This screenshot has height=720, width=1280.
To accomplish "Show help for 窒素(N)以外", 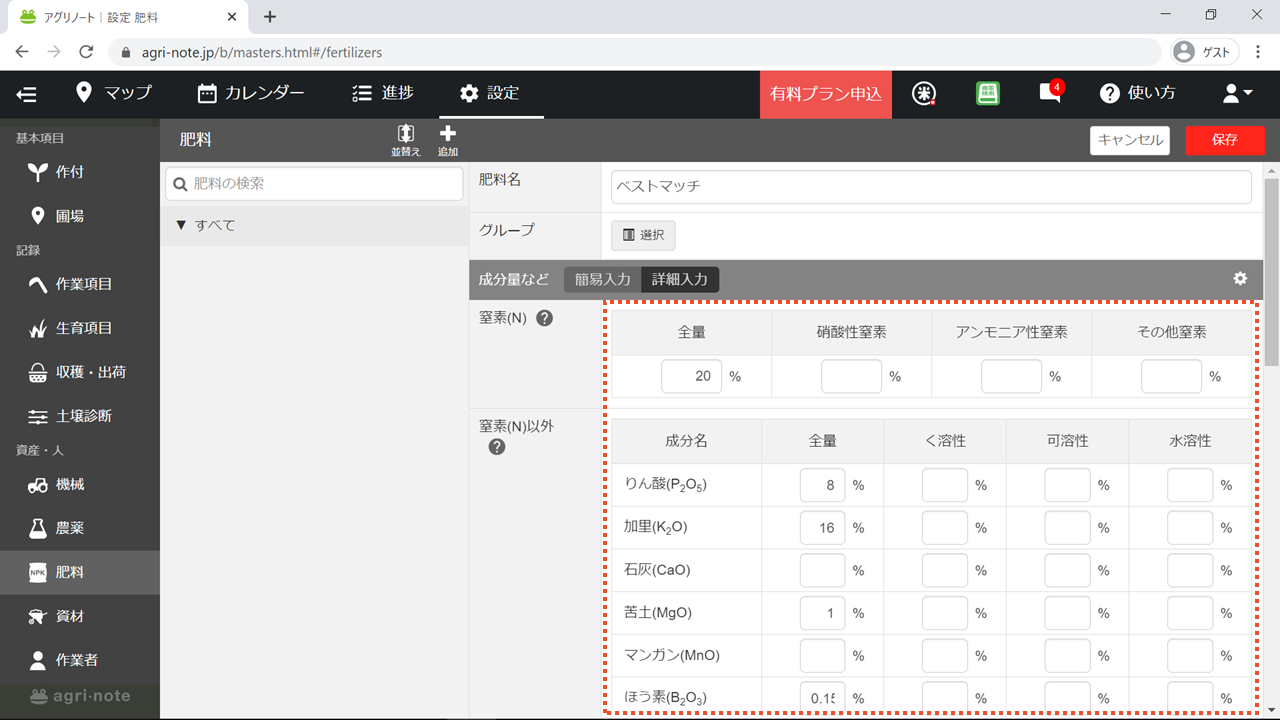I will (x=497, y=446).
